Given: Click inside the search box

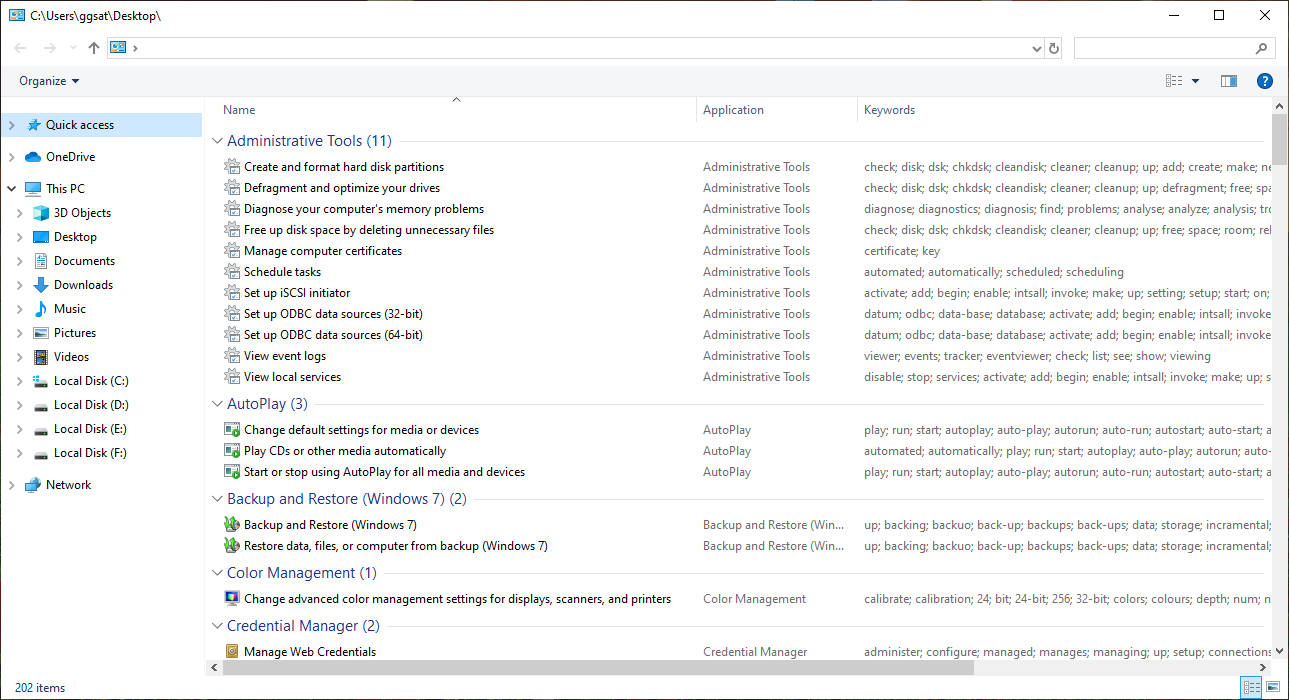Looking at the screenshot, I should coord(1164,48).
